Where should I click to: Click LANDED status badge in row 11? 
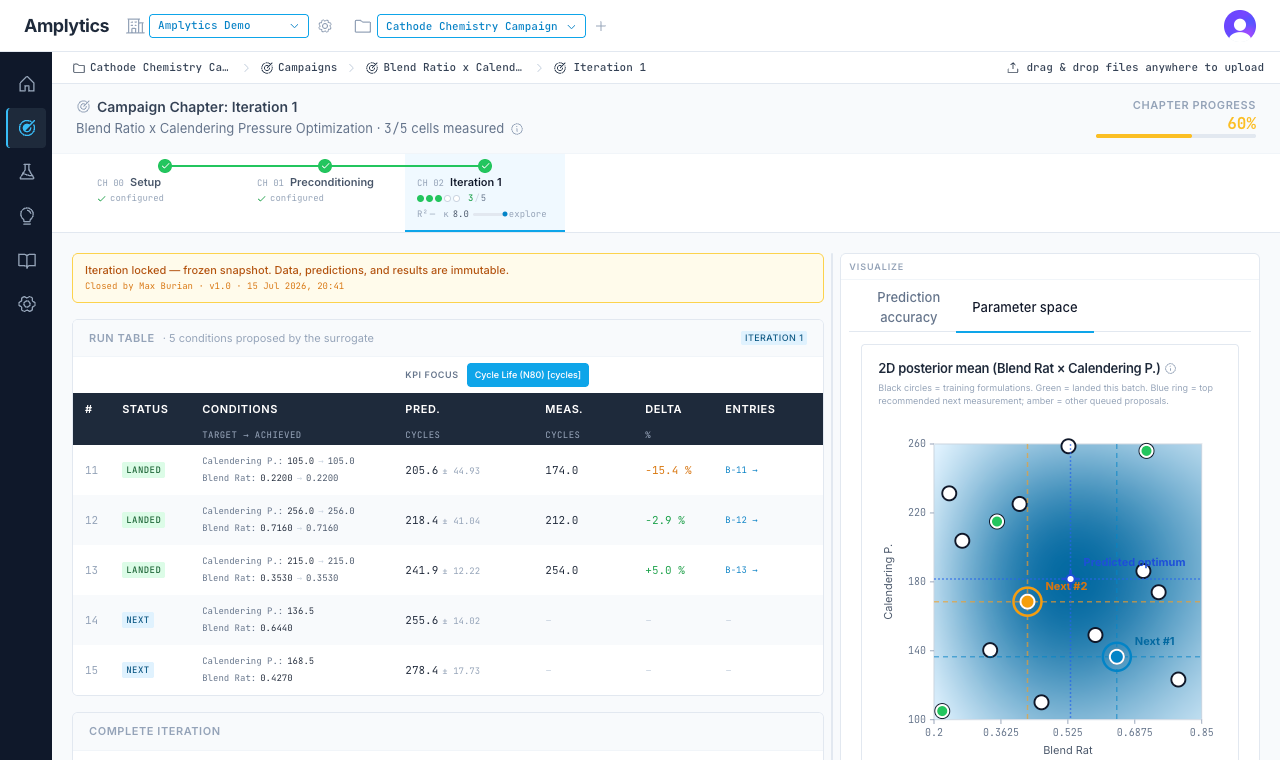pos(144,470)
